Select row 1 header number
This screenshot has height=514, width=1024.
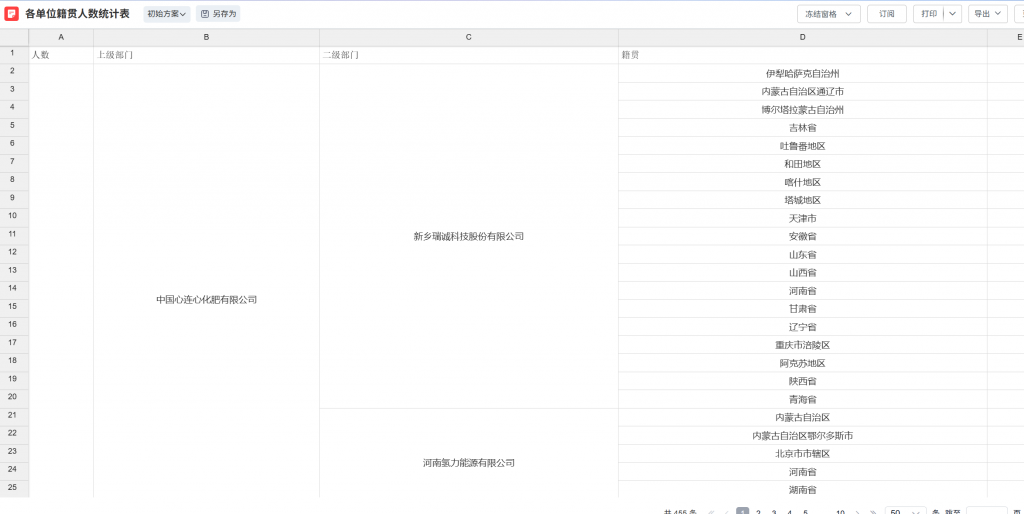point(14,54)
